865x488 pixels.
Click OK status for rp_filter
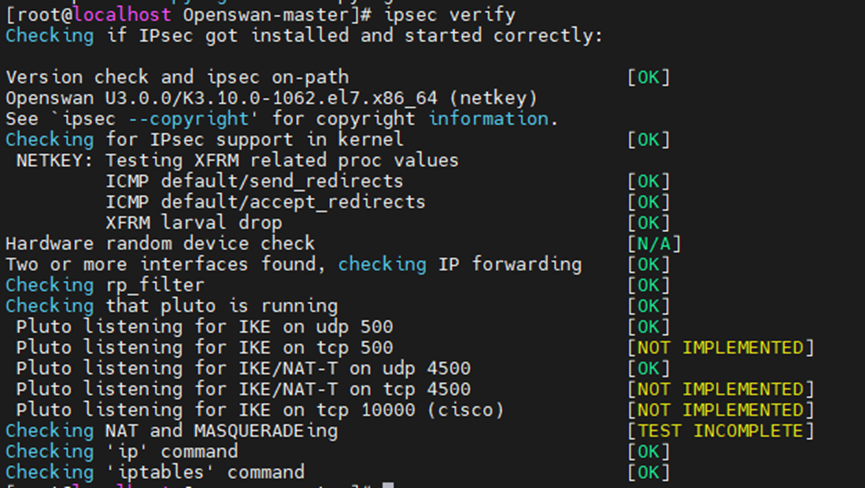tap(649, 286)
